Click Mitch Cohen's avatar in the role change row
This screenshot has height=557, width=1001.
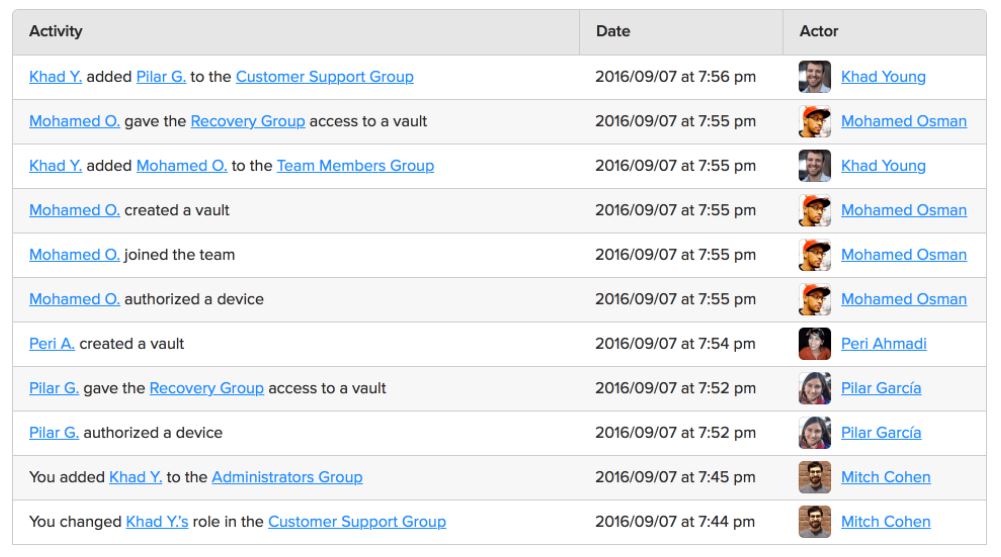pyautogui.click(x=815, y=522)
